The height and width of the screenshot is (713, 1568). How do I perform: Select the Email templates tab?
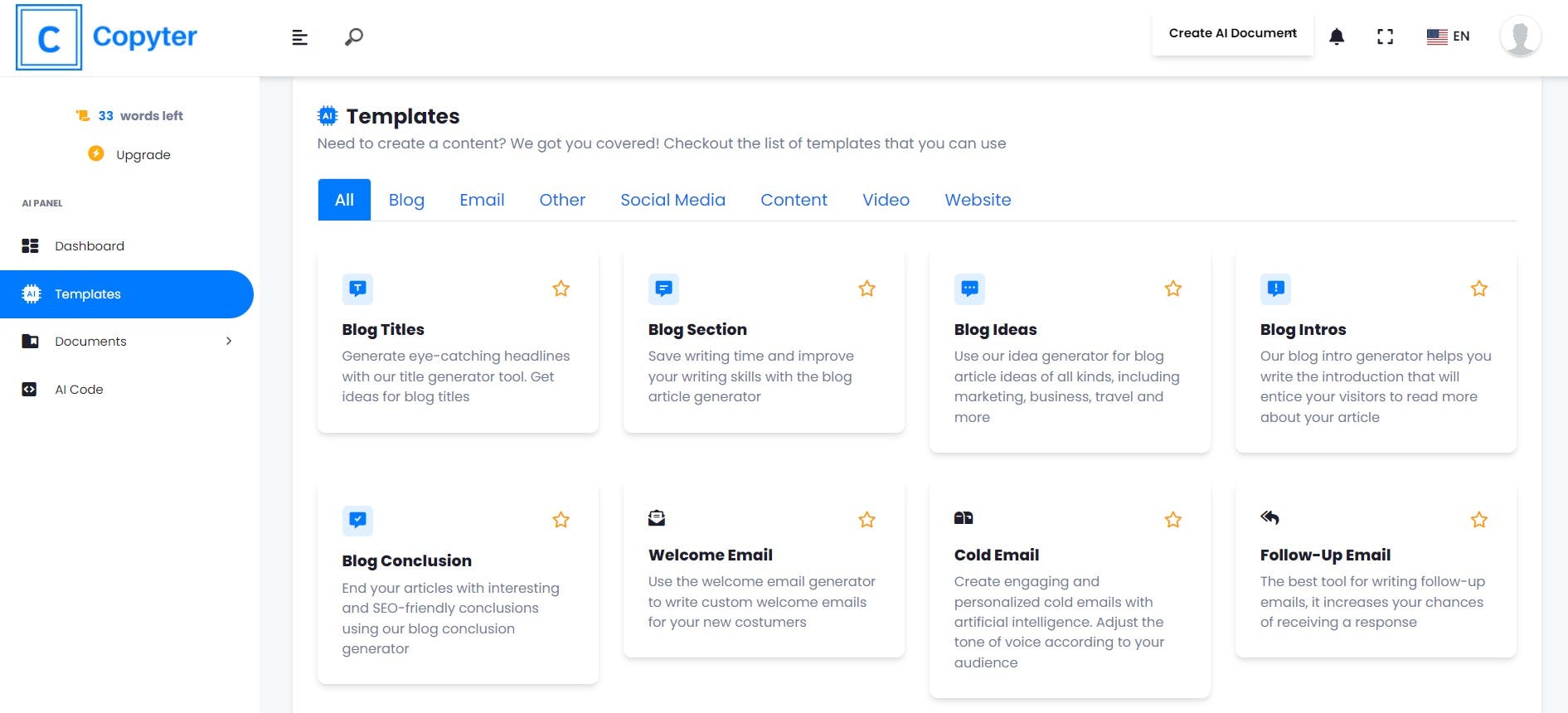482,200
